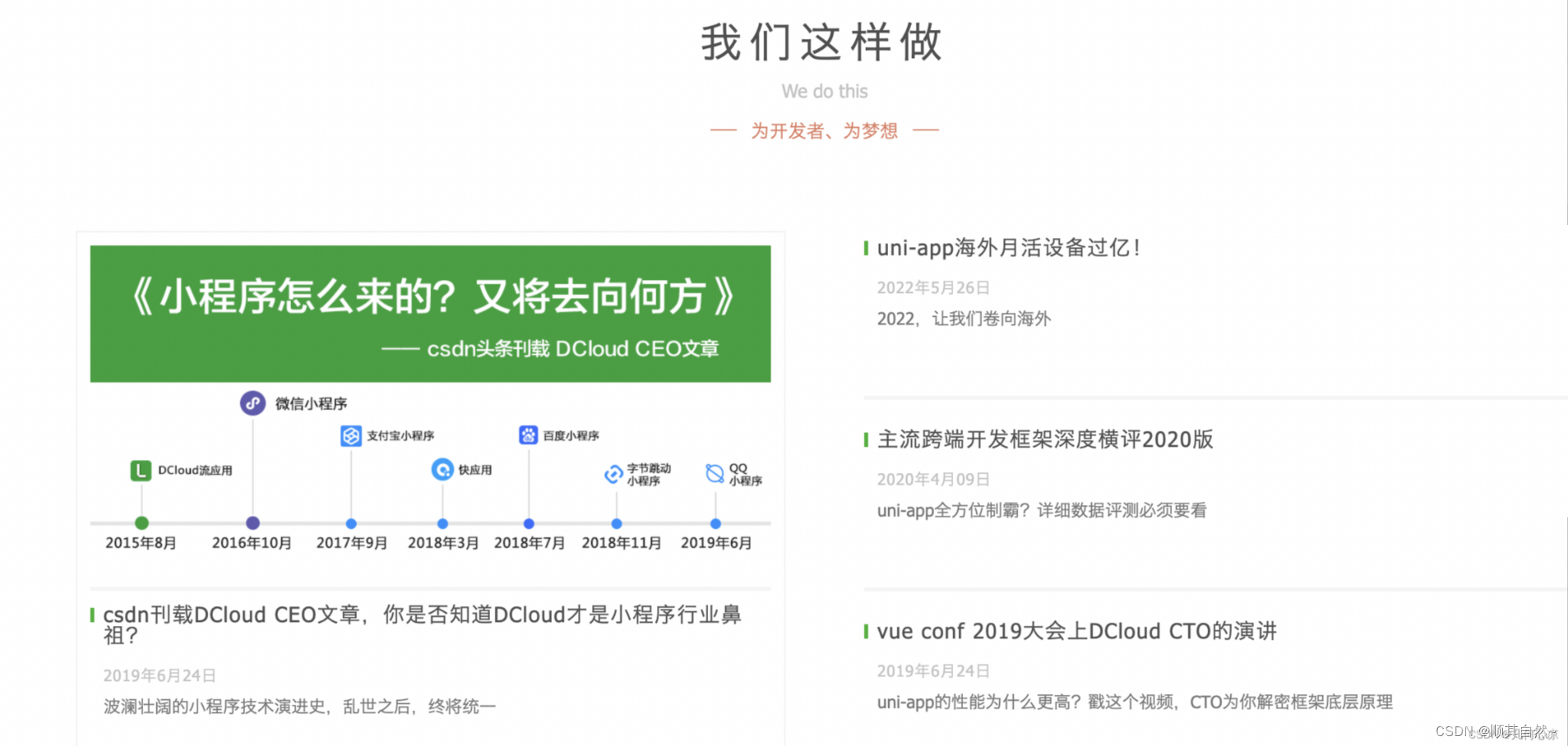Click the 2018年3月 timeline dot
The image size is (1568, 746).
coord(442,524)
